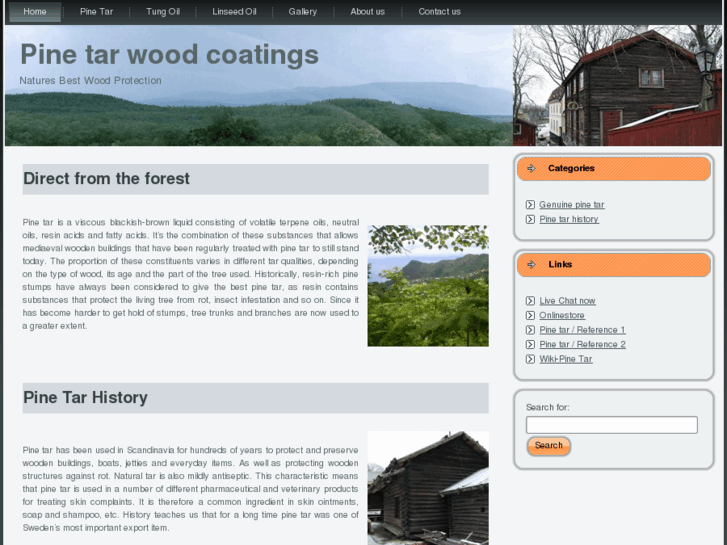The width and height of the screenshot is (727, 545).
Task: Click the arrow icon beside Links heading
Action: (531, 265)
